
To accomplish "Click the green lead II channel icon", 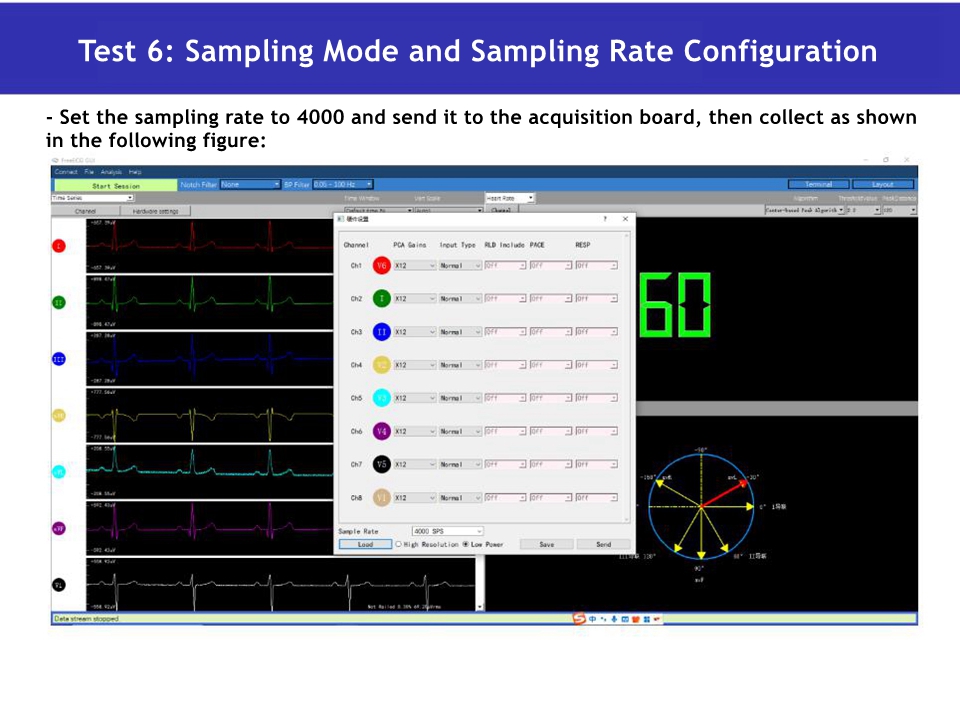I will 58,302.
